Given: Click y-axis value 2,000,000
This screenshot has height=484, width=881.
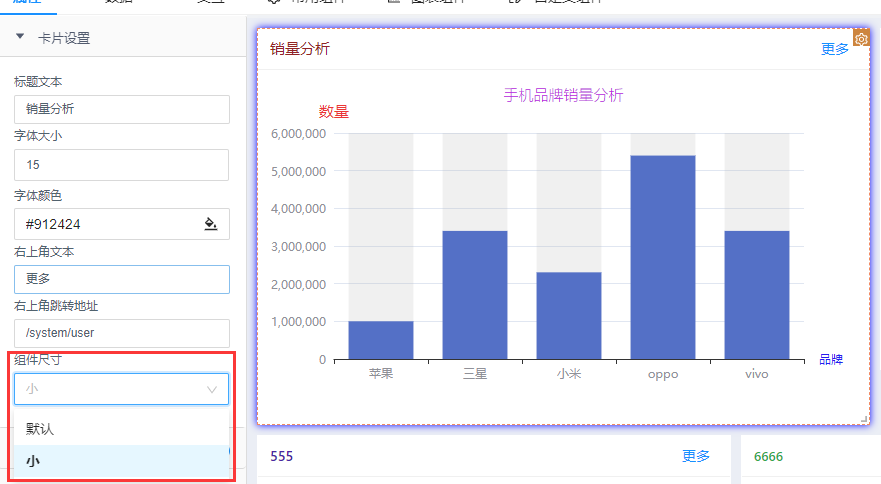Looking at the screenshot, I should pos(298,284).
